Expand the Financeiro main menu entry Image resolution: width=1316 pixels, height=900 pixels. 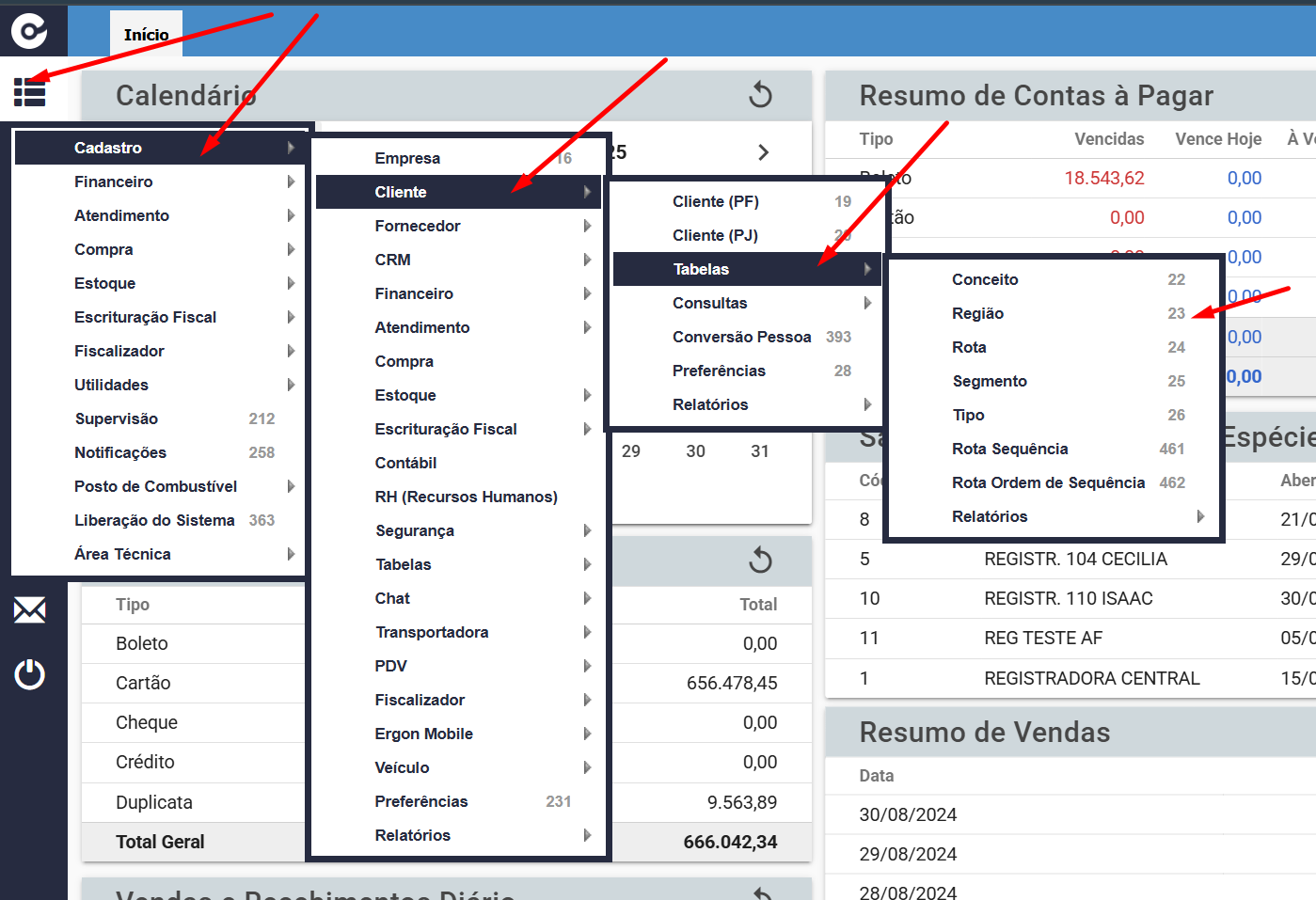160,182
